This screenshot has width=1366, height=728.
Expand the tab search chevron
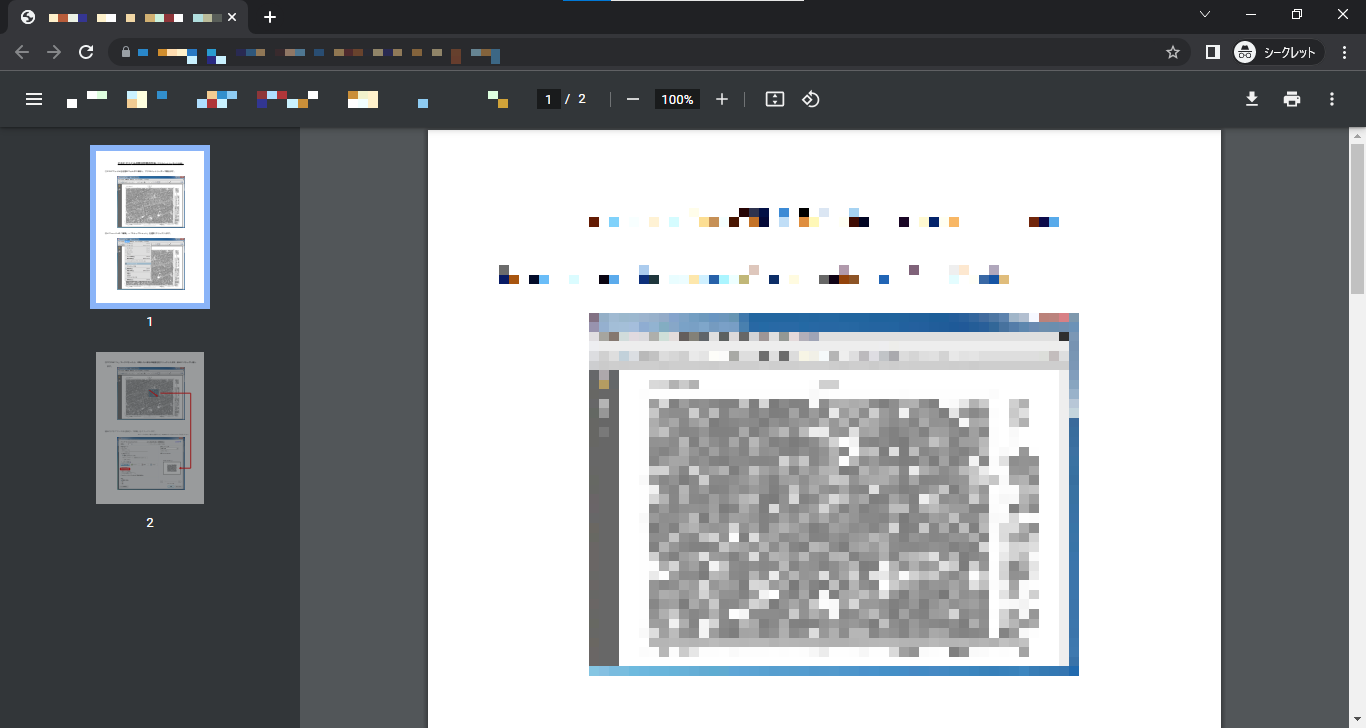pyautogui.click(x=1205, y=14)
